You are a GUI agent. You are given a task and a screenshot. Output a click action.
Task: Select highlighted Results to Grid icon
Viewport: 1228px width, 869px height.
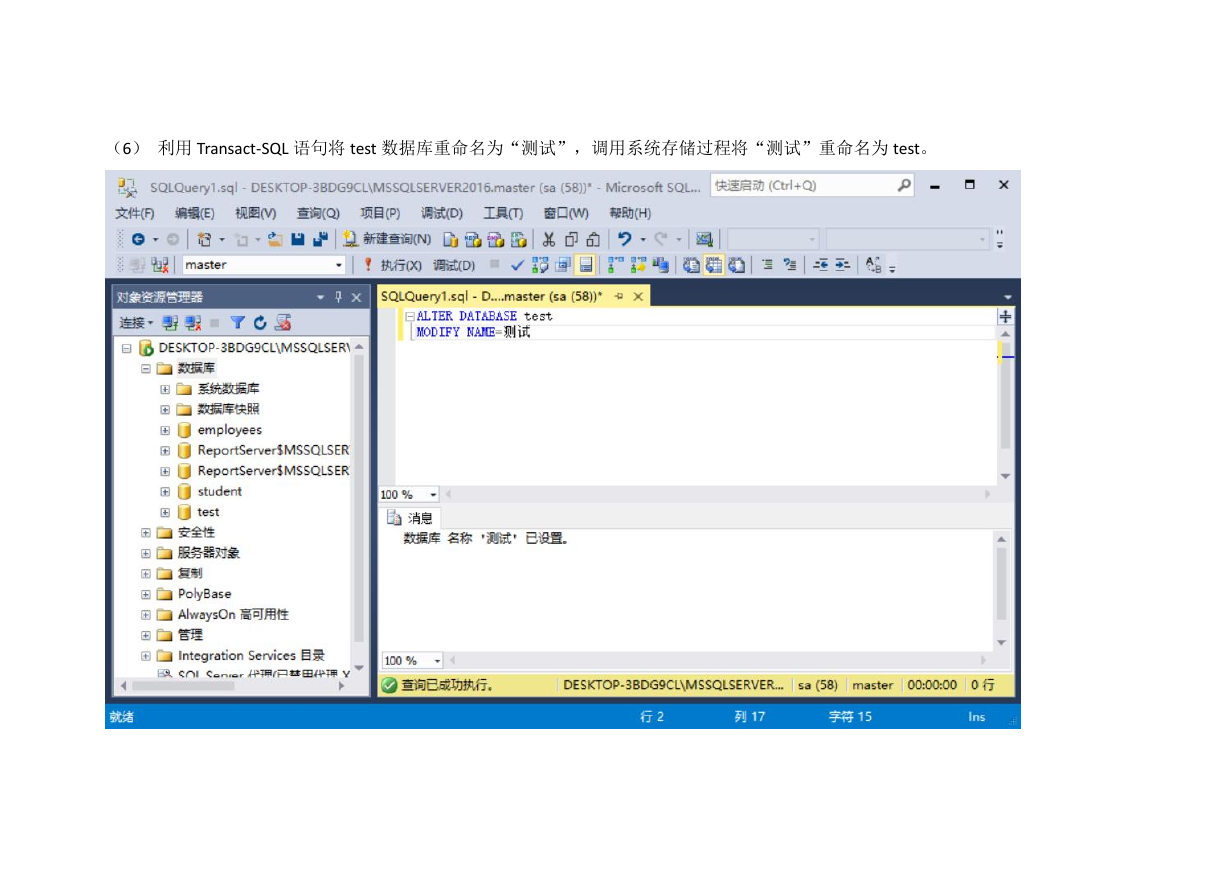pos(713,265)
